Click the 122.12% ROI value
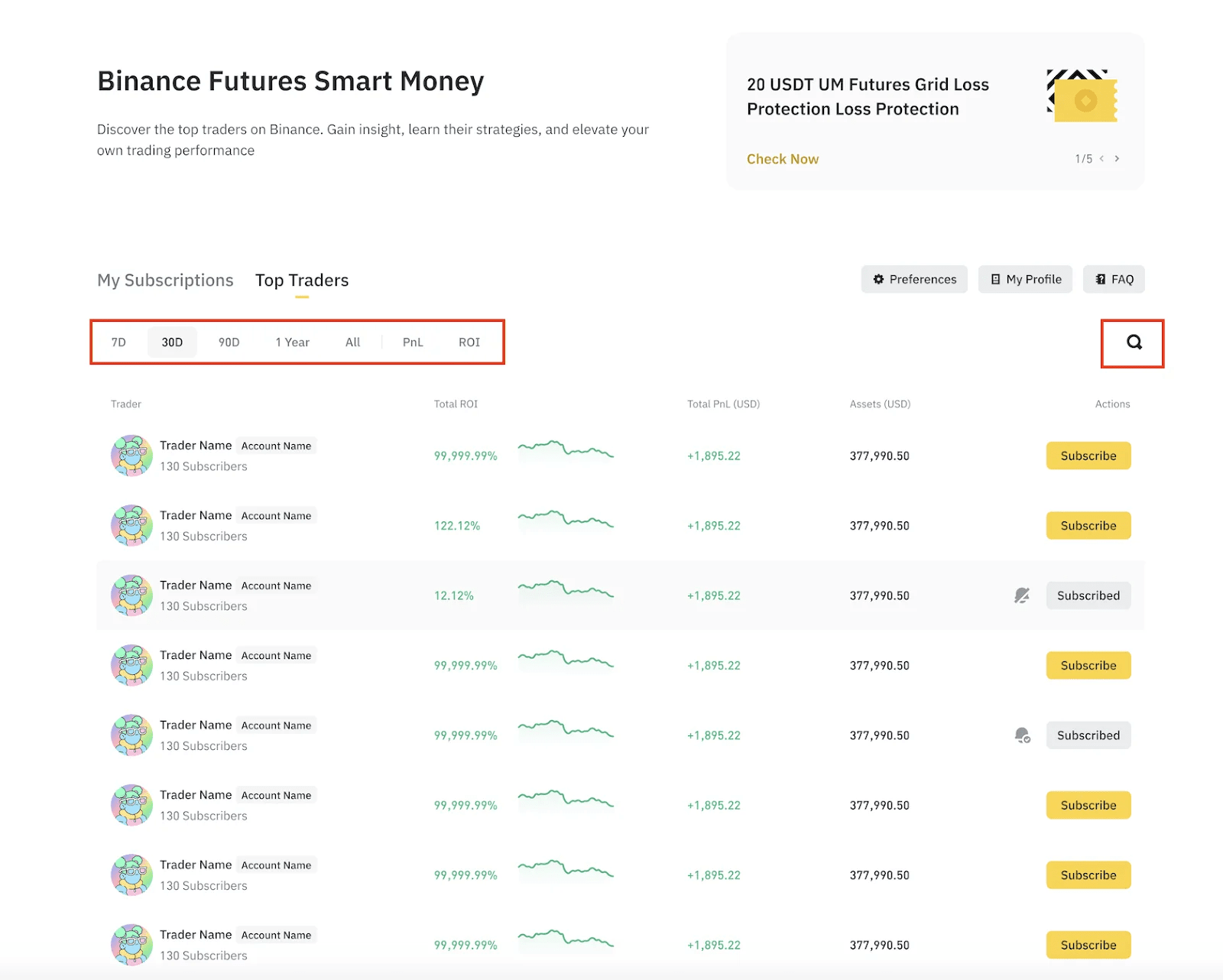The width and height of the screenshot is (1223, 980). (457, 526)
